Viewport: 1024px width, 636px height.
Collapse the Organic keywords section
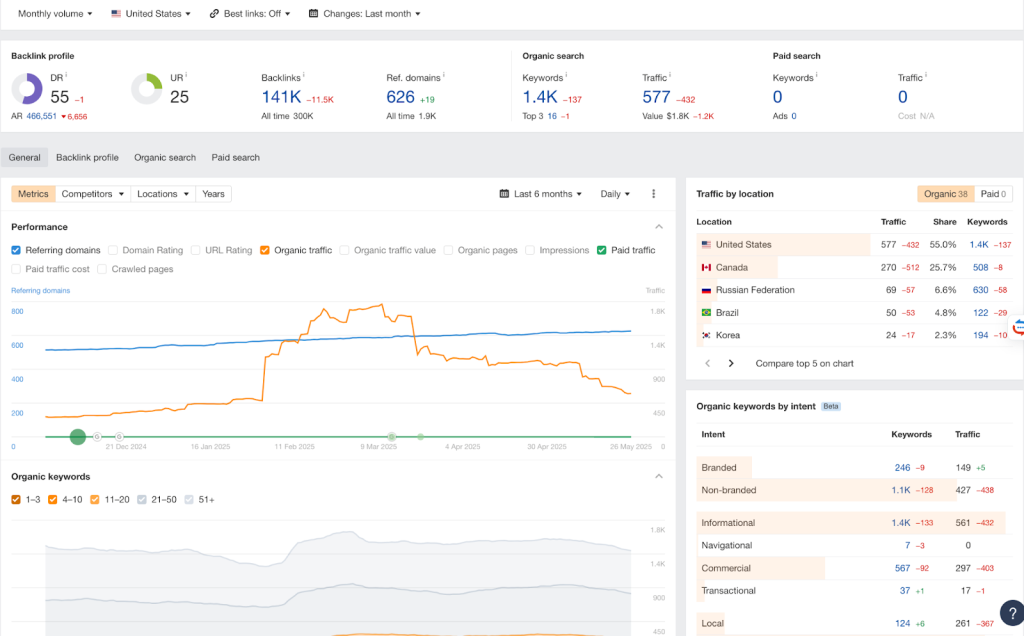point(658,477)
